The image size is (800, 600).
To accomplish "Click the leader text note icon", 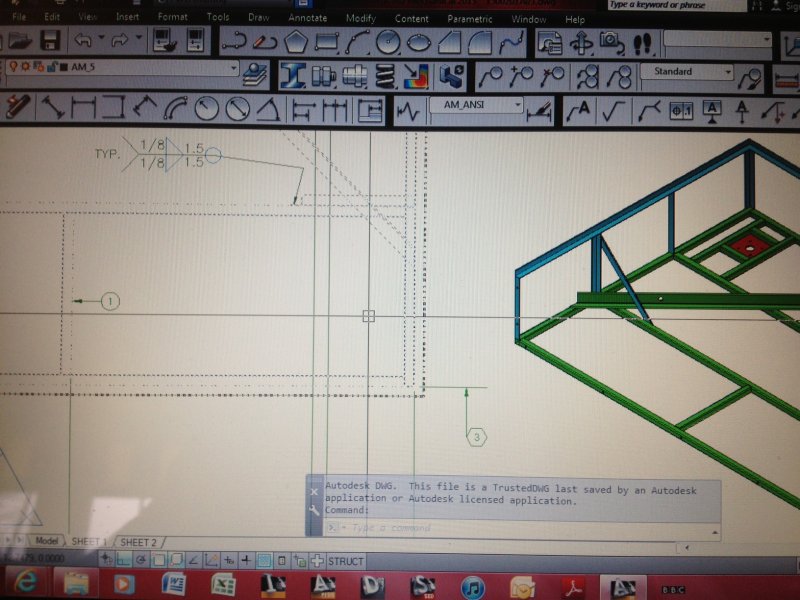I will click(580, 111).
